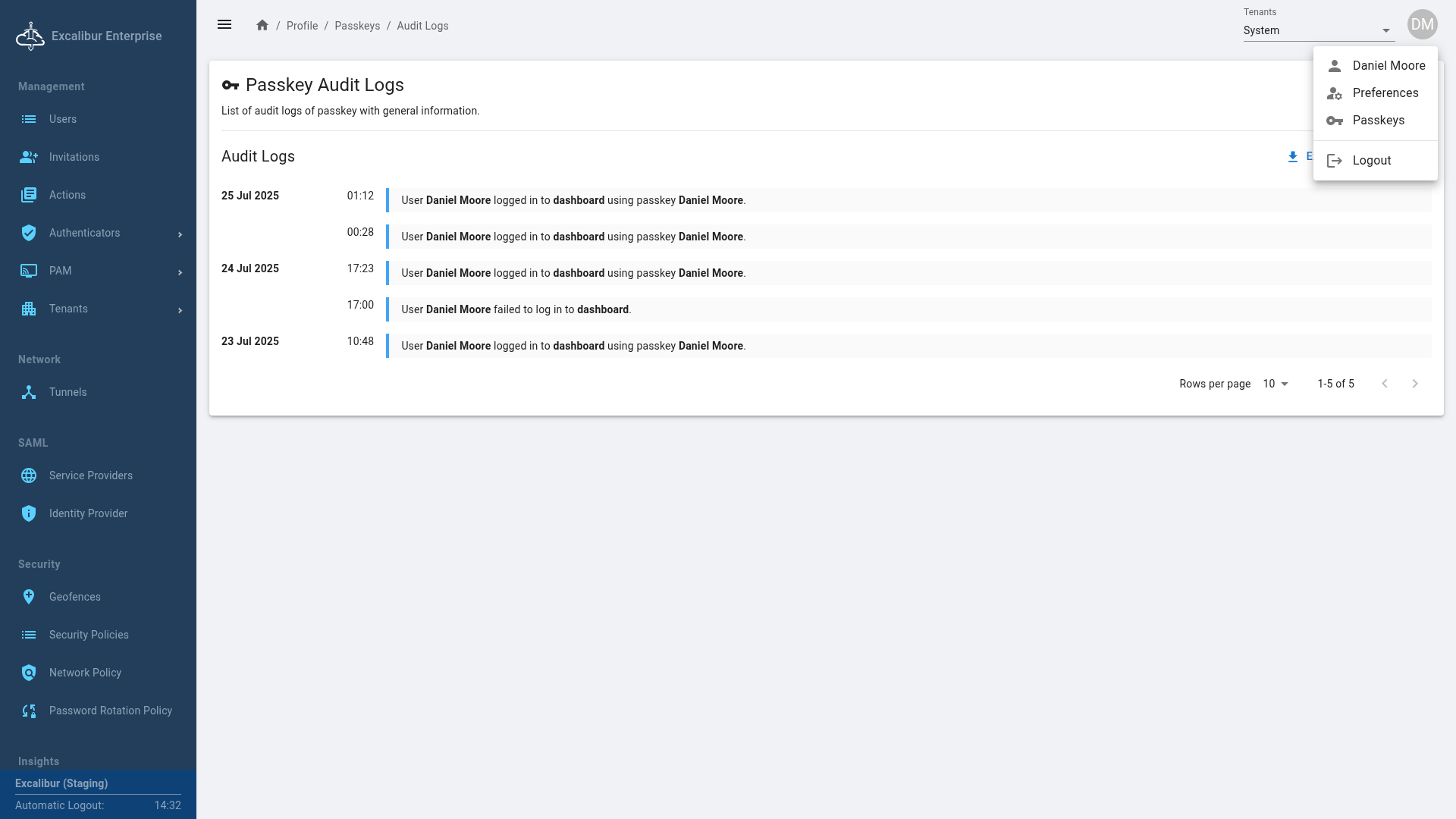
Task: Choose Logout from the user menu
Action: [1371, 160]
